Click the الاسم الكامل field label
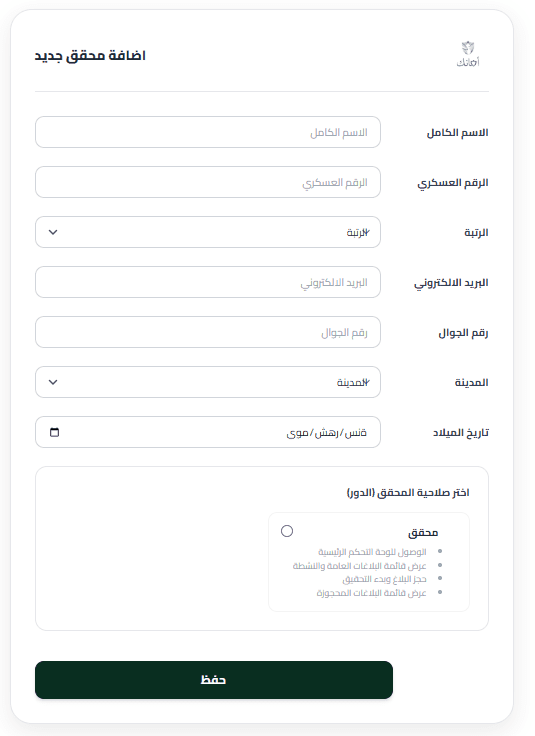This screenshot has width=535, height=736. click(x=457, y=133)
